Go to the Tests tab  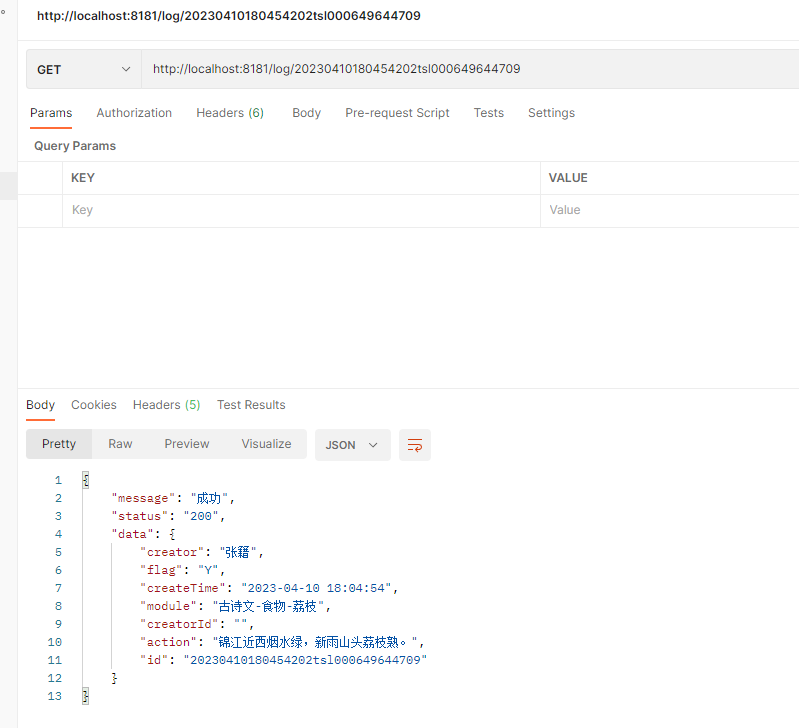point(489,113)
